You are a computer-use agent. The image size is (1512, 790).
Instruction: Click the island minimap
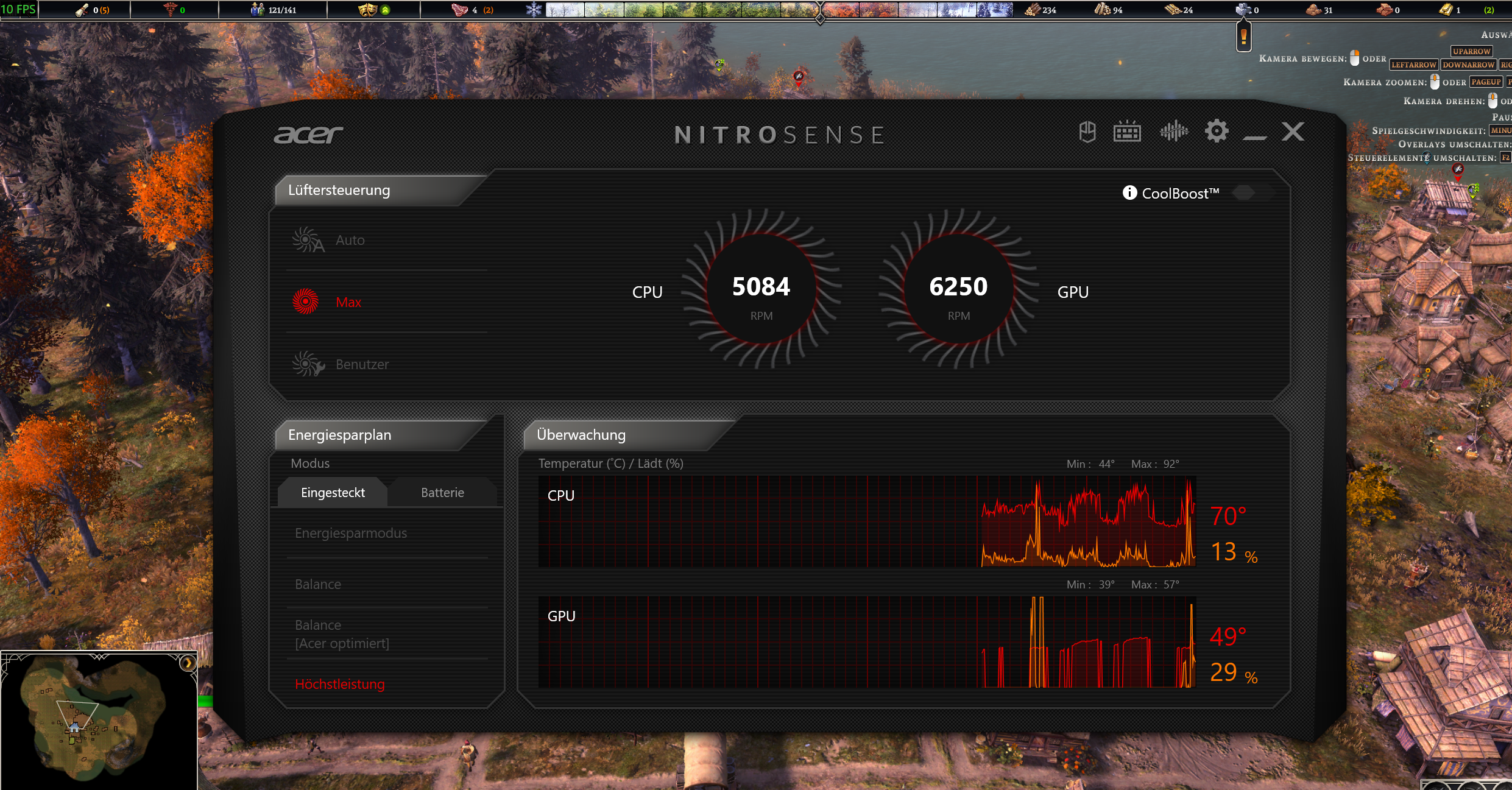pyautogui.click(x=91, y=719)
